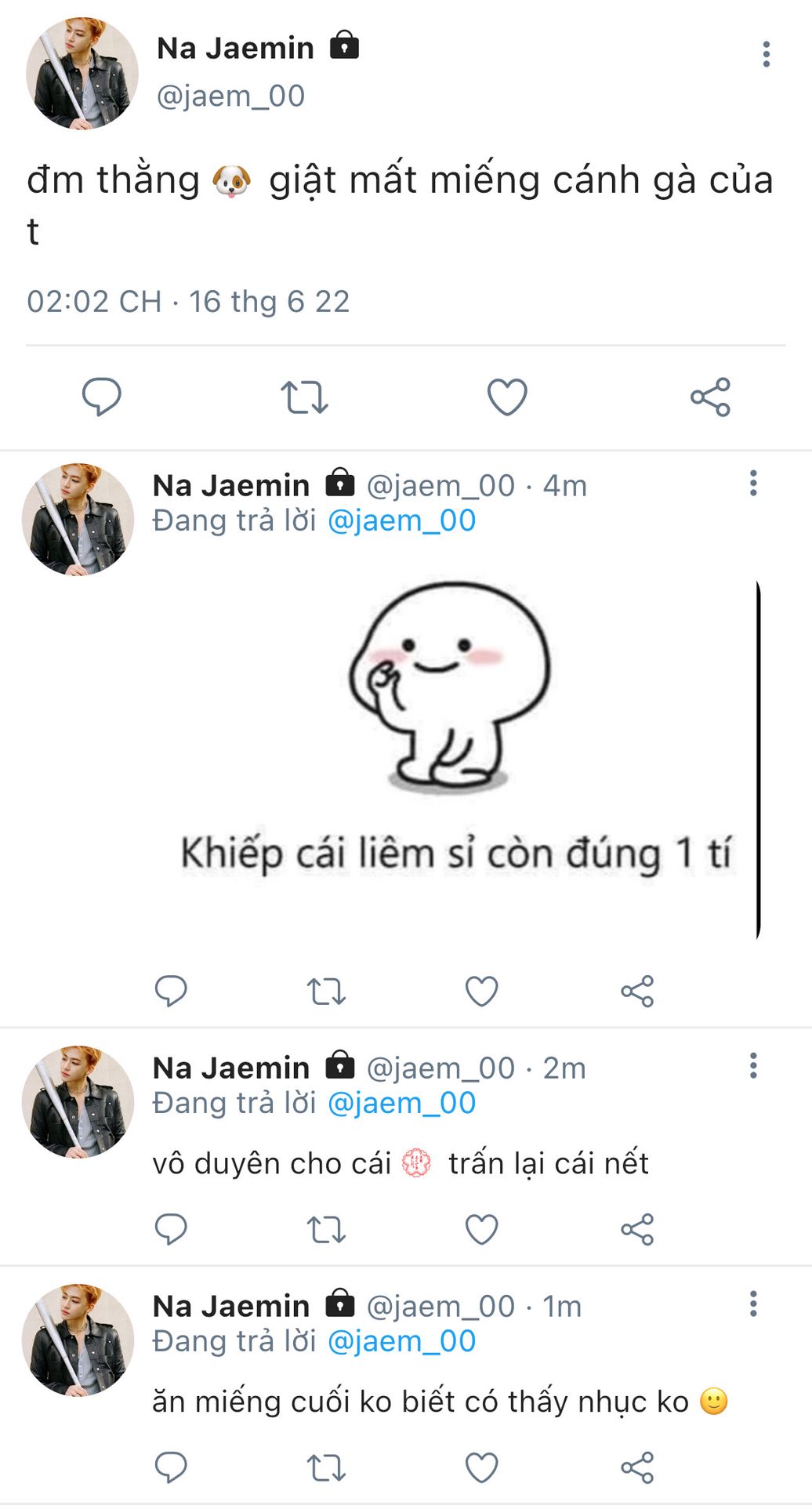
Task: Retweet the main tweet
Action: [304, 397]
